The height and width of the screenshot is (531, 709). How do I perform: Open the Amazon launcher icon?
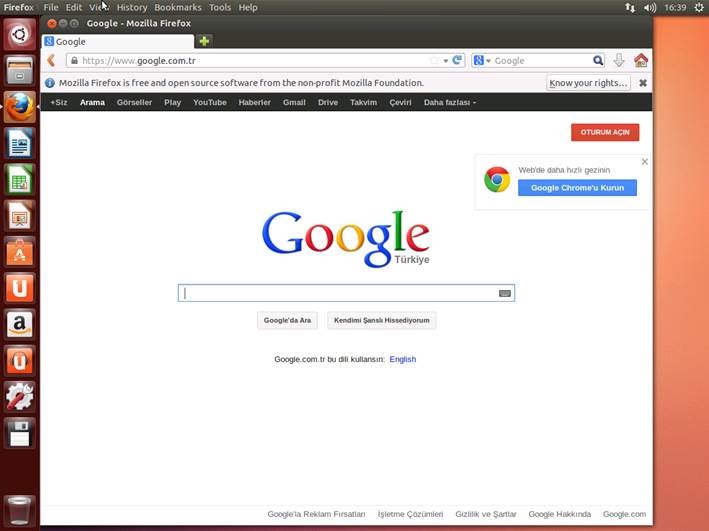pyautogui.click(x=19, y=324)
